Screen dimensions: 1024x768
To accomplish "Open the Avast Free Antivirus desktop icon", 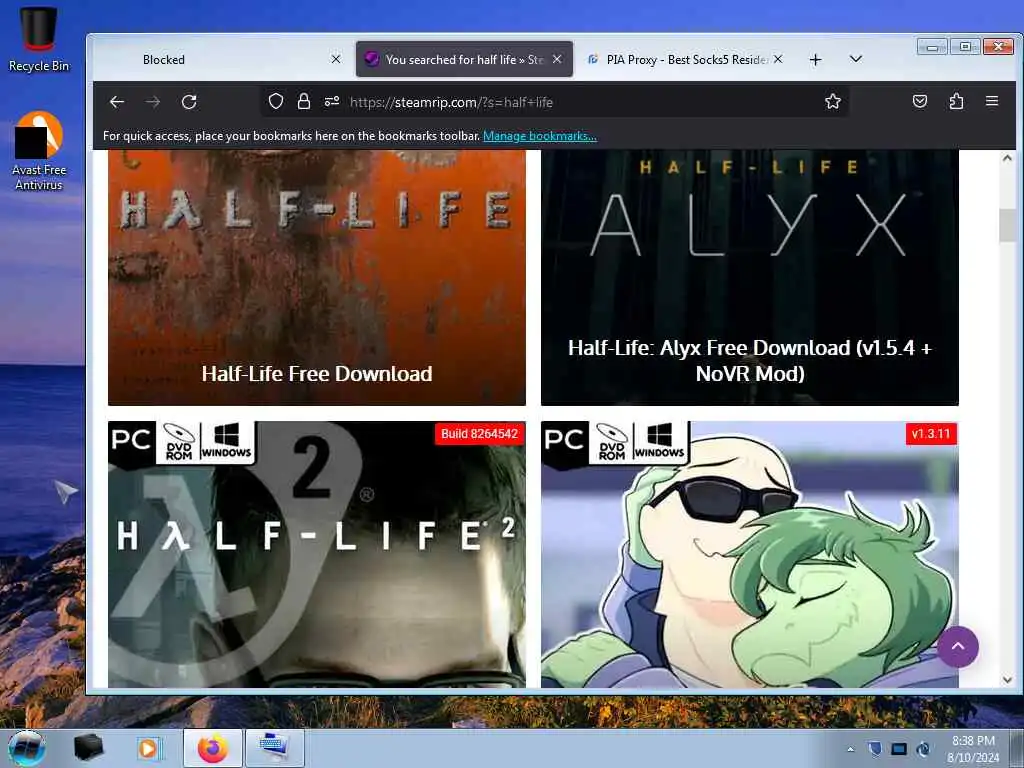I will [x=39, y=150].
